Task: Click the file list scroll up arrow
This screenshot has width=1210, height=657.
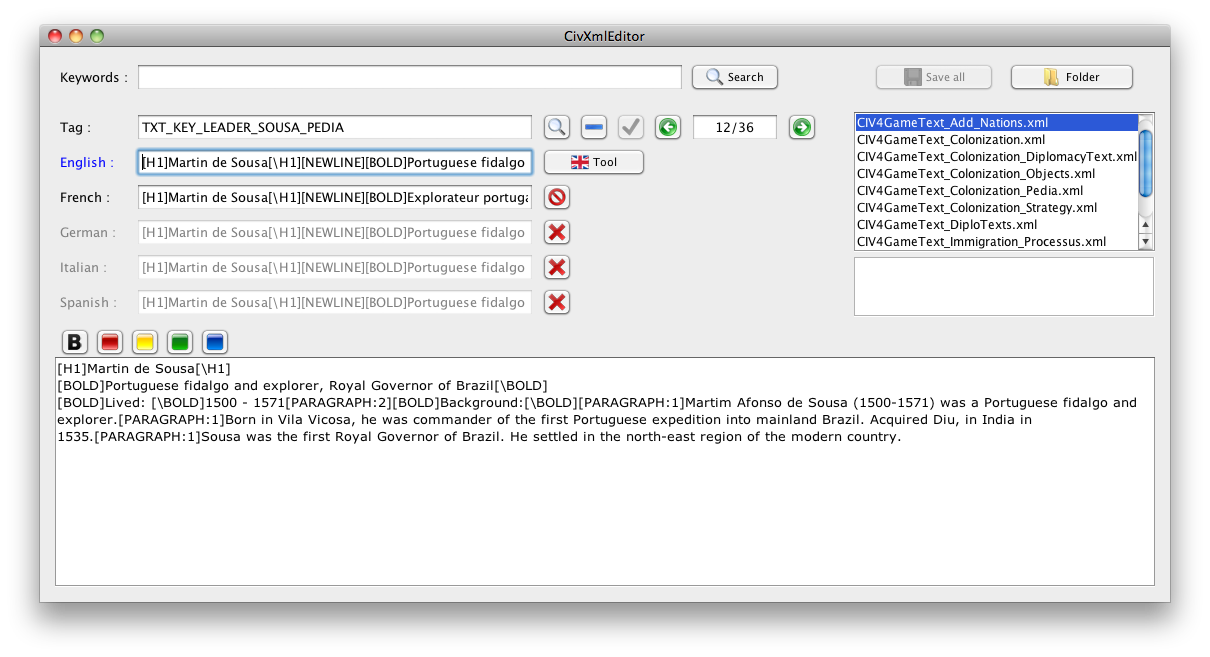Action: point(1146,225)
